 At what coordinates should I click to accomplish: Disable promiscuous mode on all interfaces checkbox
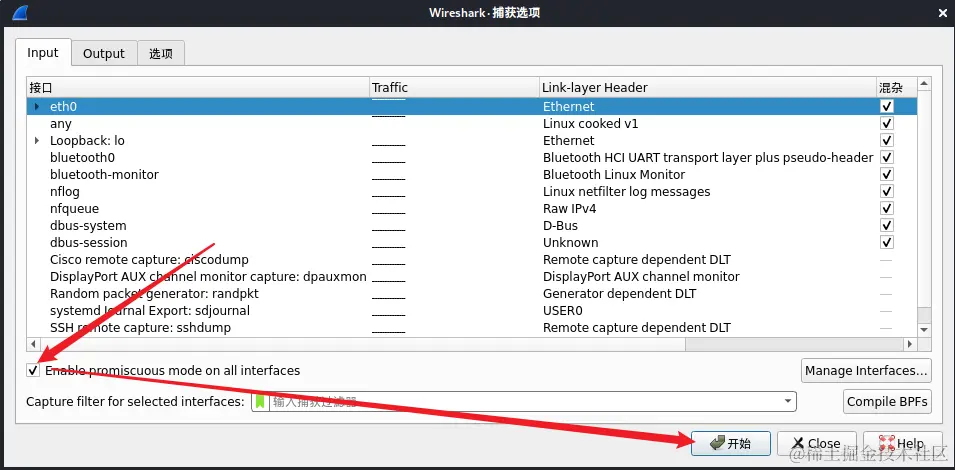pos(33,370)
